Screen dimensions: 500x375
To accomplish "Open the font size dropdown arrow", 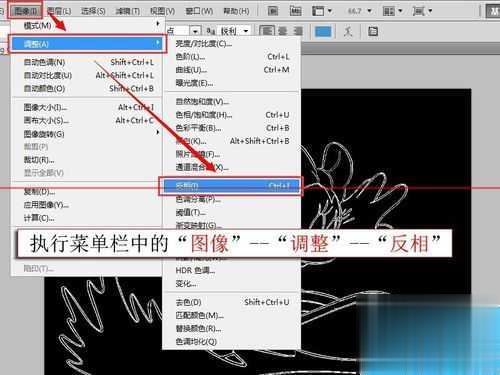I will pyautogui.click(x=195, y=31).
